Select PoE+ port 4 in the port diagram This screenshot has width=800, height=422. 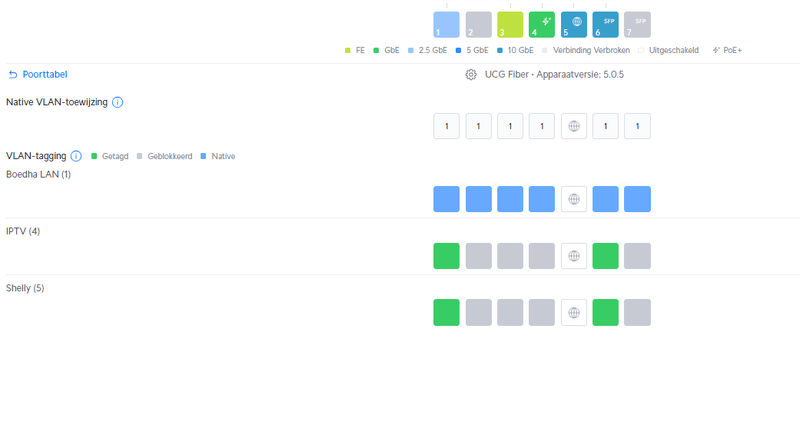(542, 24)
